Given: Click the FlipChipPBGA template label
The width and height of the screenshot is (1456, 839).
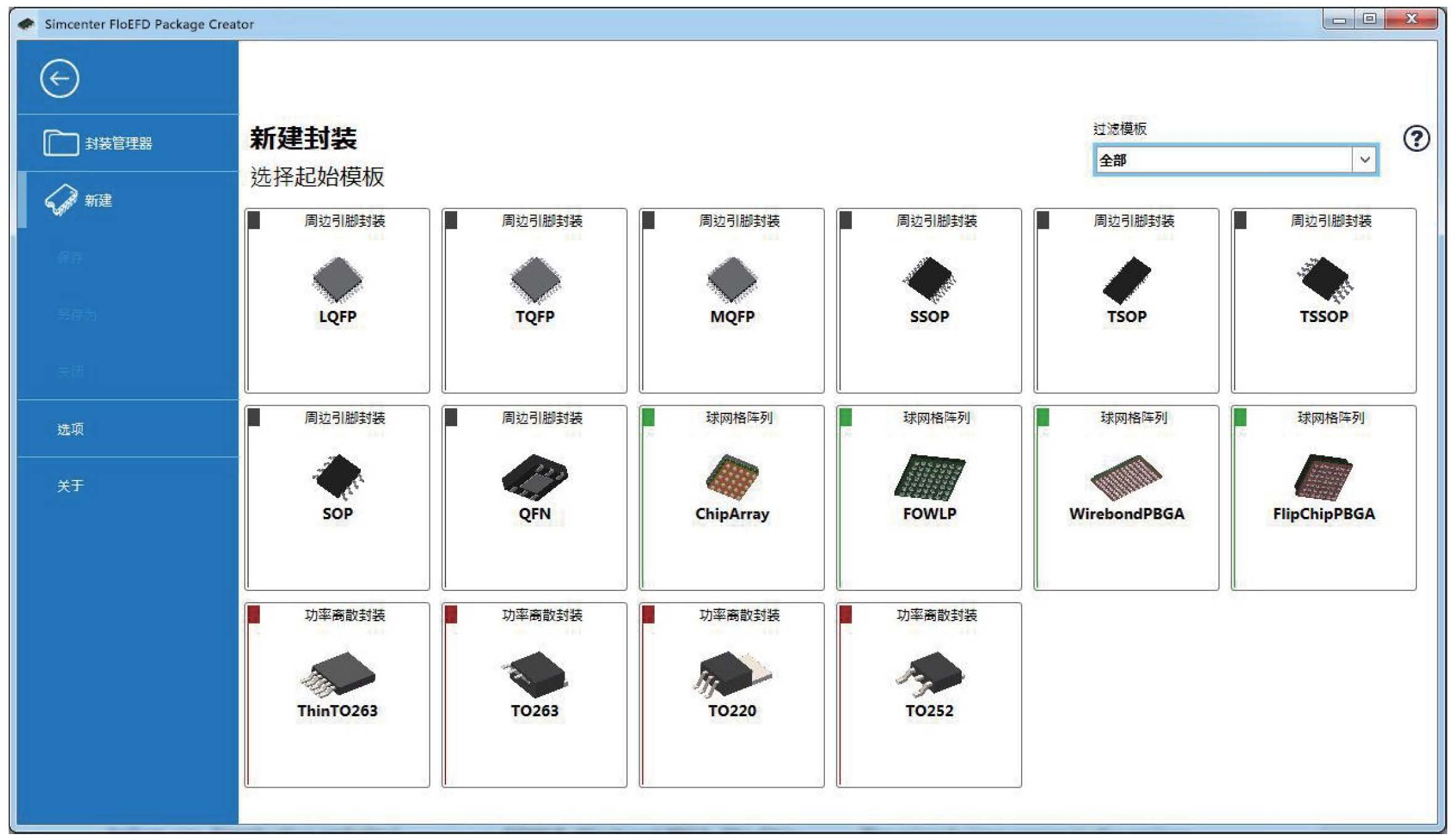Looking at the screenshot, I should pos(1324,514).
